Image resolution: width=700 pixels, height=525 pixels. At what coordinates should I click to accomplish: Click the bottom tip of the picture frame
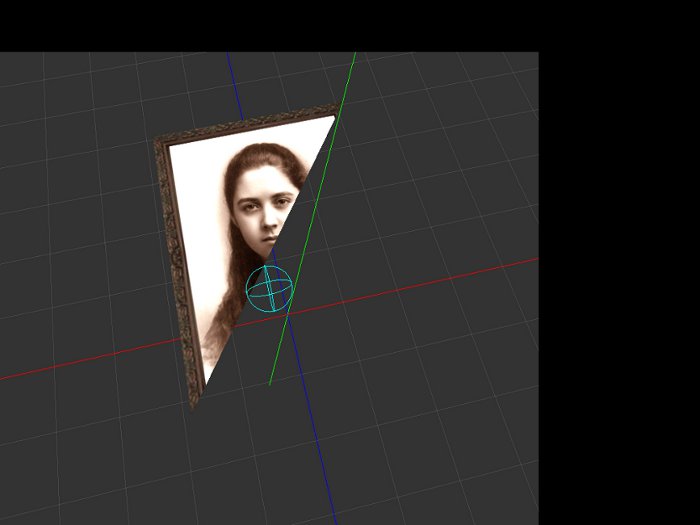pos(195,403)
